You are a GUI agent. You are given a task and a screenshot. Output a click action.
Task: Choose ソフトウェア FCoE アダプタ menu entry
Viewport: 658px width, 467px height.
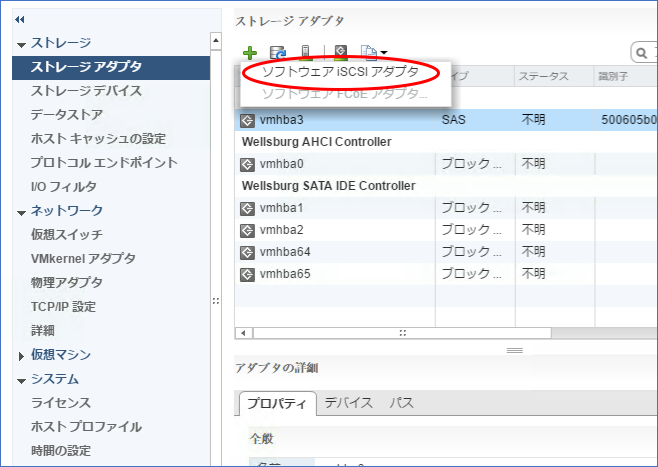point(345,93)
